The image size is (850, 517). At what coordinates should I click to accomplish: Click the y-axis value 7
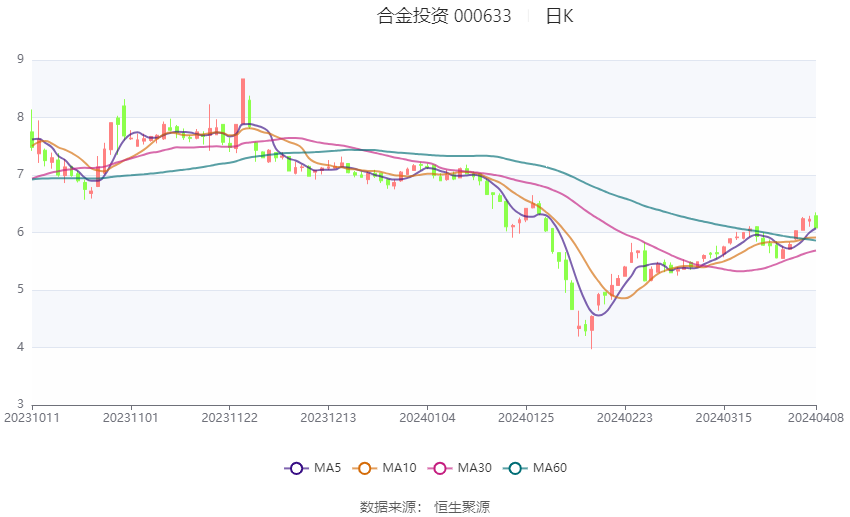21,175
